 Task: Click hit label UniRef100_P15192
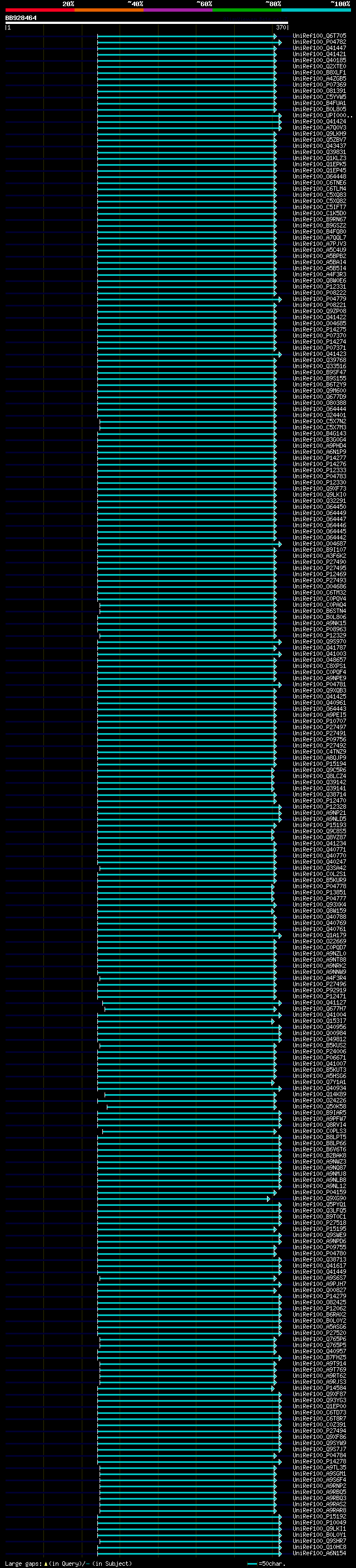pos(319,1516)
